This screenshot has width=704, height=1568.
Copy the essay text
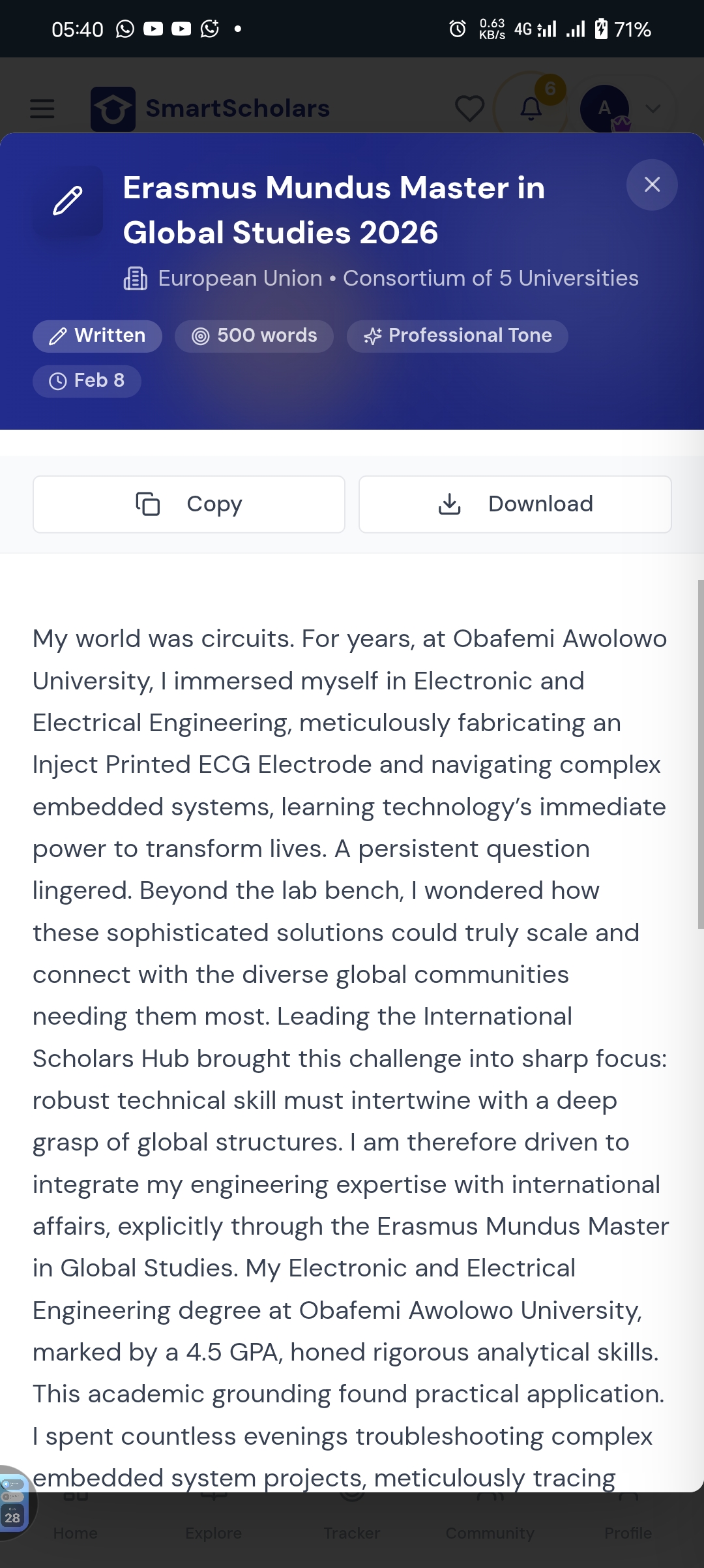[189, 504]
